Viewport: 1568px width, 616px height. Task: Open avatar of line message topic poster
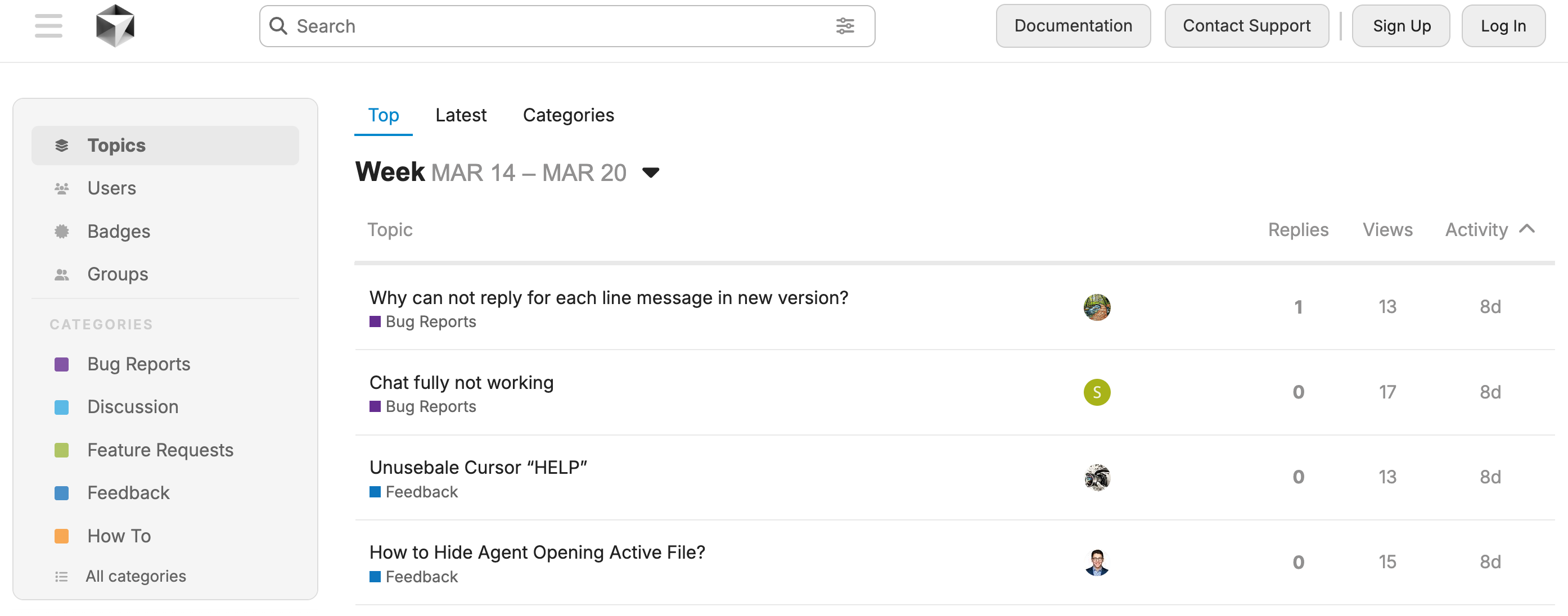(x=1097, y=307)
